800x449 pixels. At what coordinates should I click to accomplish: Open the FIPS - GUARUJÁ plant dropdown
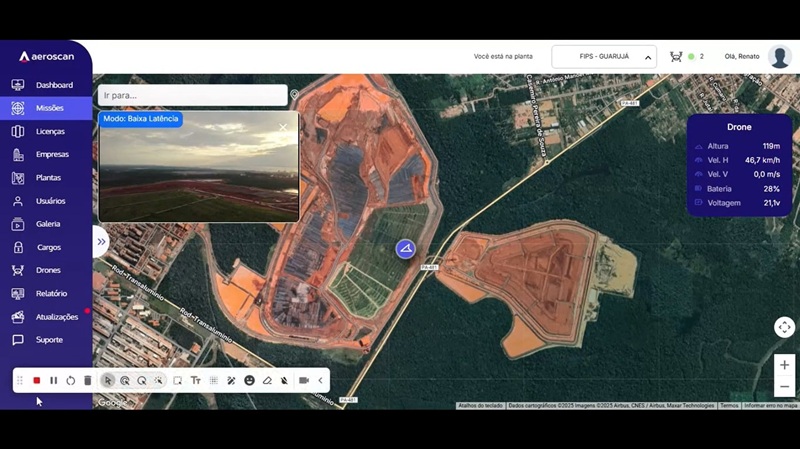tap(604, 57)
